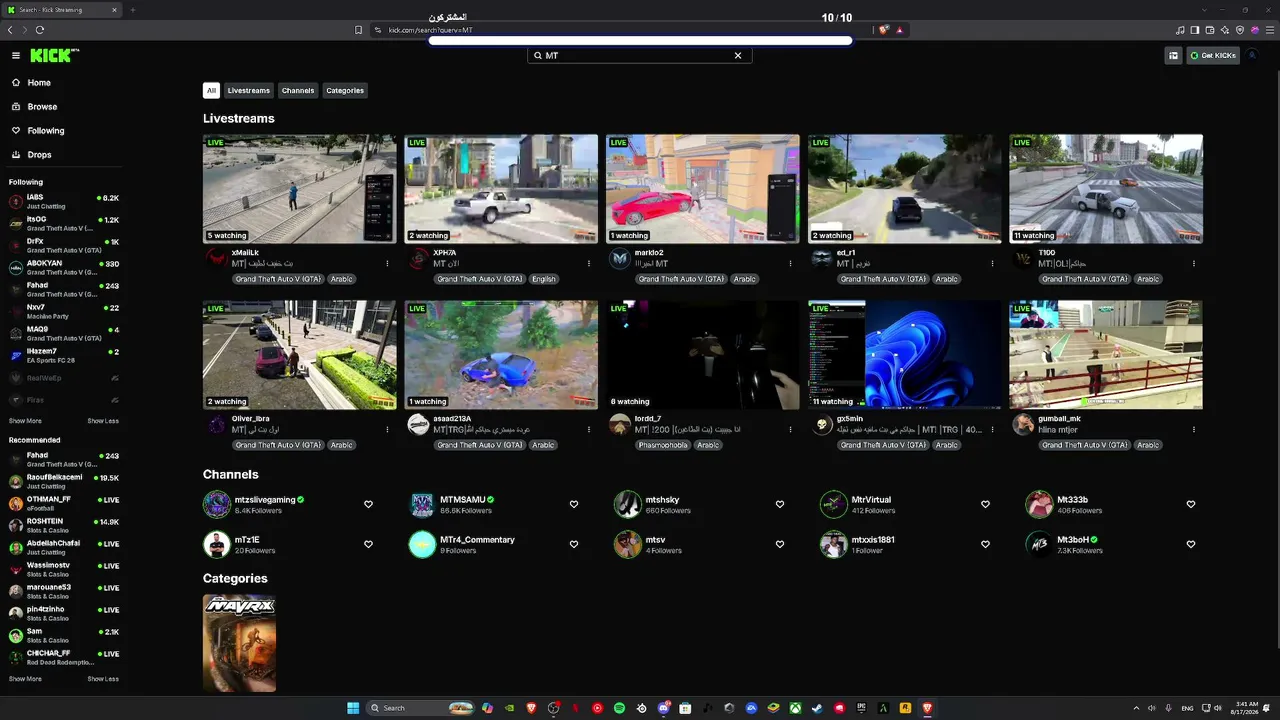Open the three-dot menu for marklo2's stream
This screenshot has height=720, width=1280.
click(790, 263)
